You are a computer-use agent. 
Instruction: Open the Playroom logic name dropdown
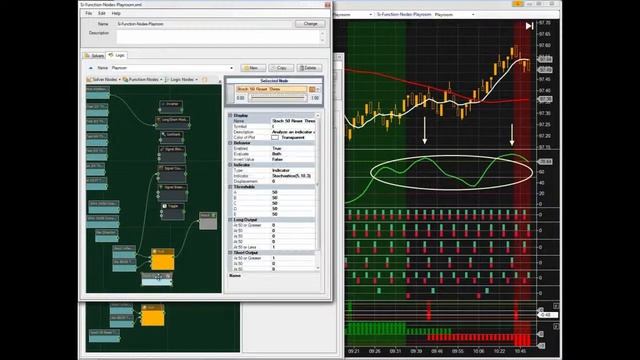(231, 68)
